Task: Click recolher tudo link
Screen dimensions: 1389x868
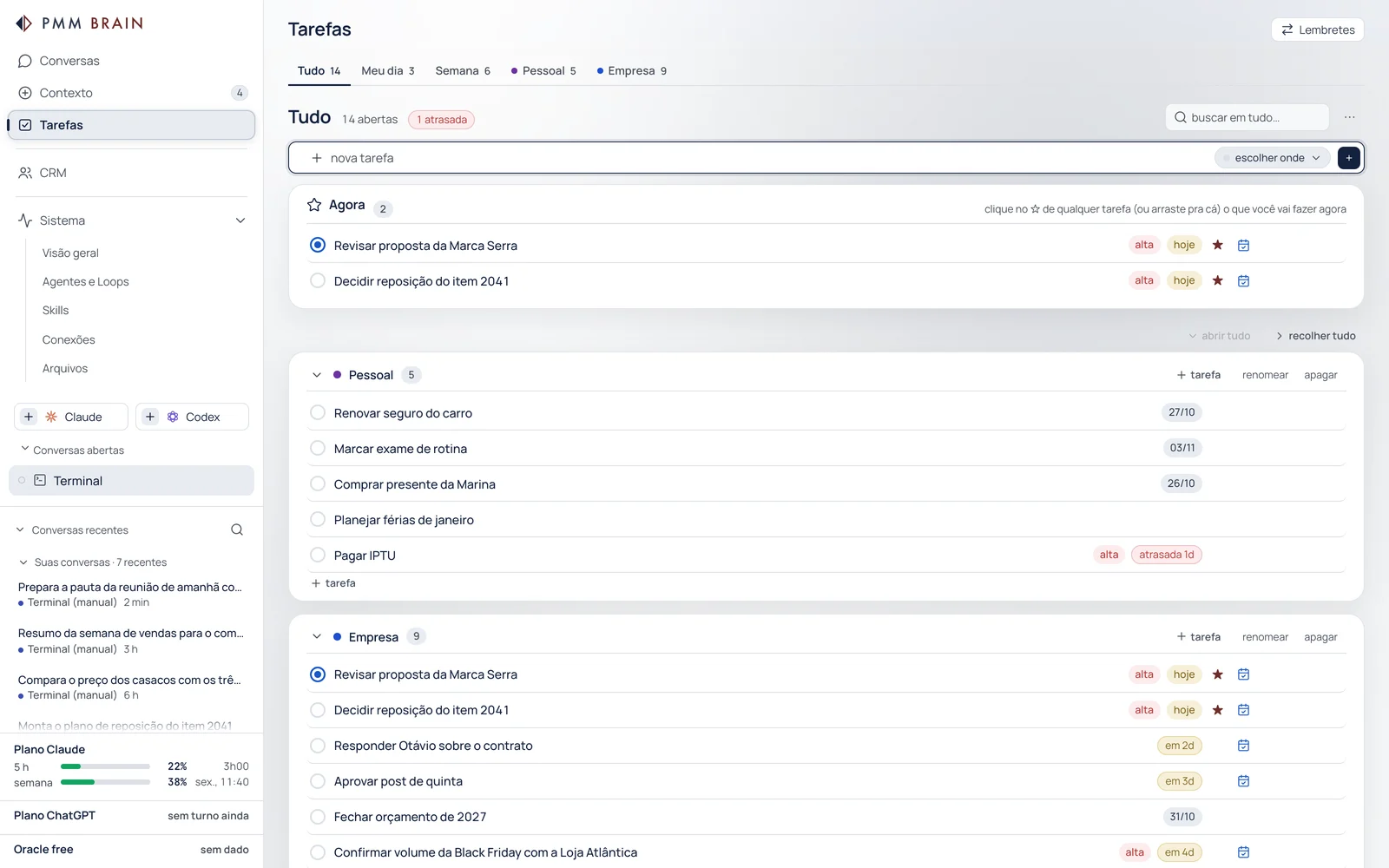Action: pyautogui.click(x=1316, y=336)
